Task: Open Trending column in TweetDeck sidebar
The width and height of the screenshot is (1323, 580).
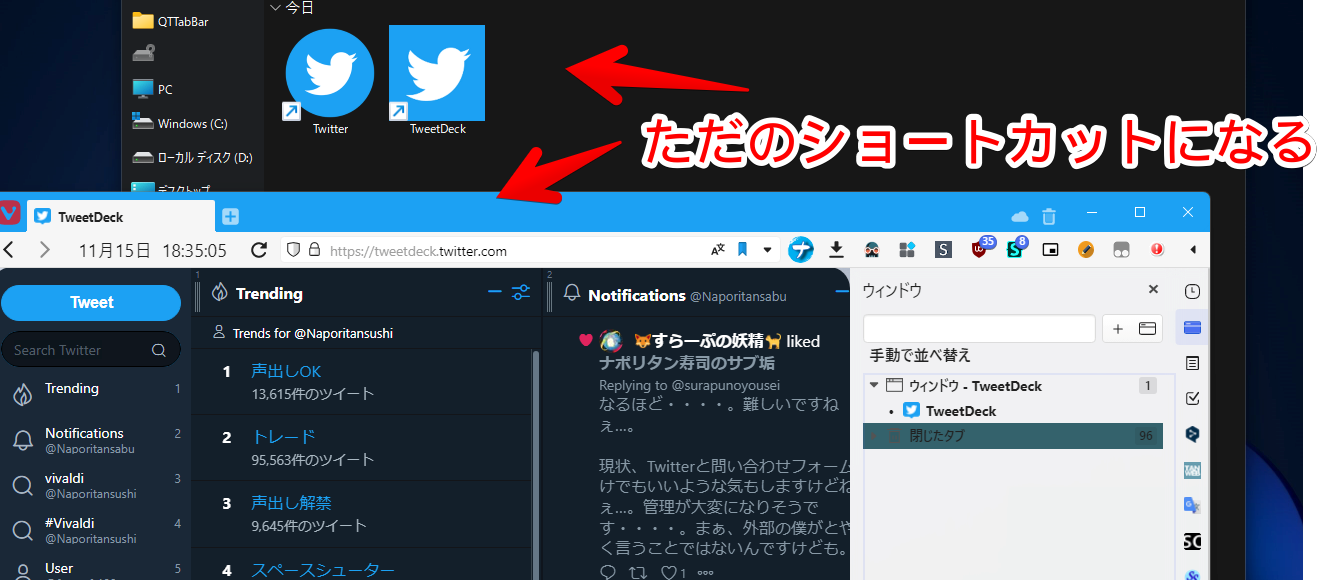Action: click(x=95, y=391)
